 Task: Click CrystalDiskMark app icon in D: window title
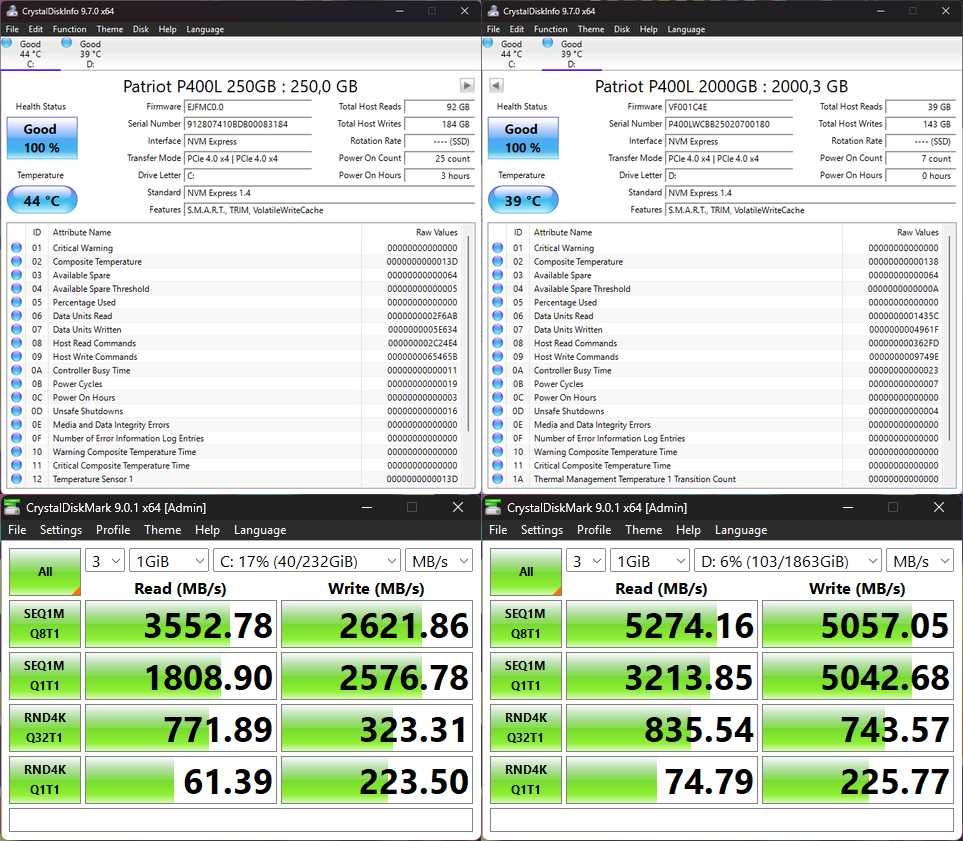tap(493, 507)
